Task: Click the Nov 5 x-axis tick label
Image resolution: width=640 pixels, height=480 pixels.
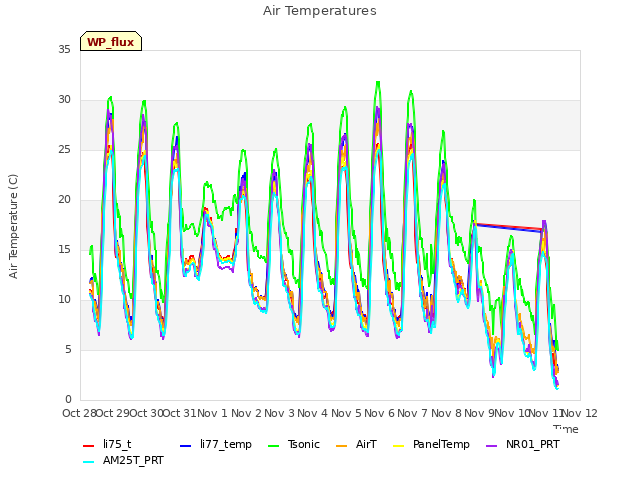Action: click(x=346, y=414)
